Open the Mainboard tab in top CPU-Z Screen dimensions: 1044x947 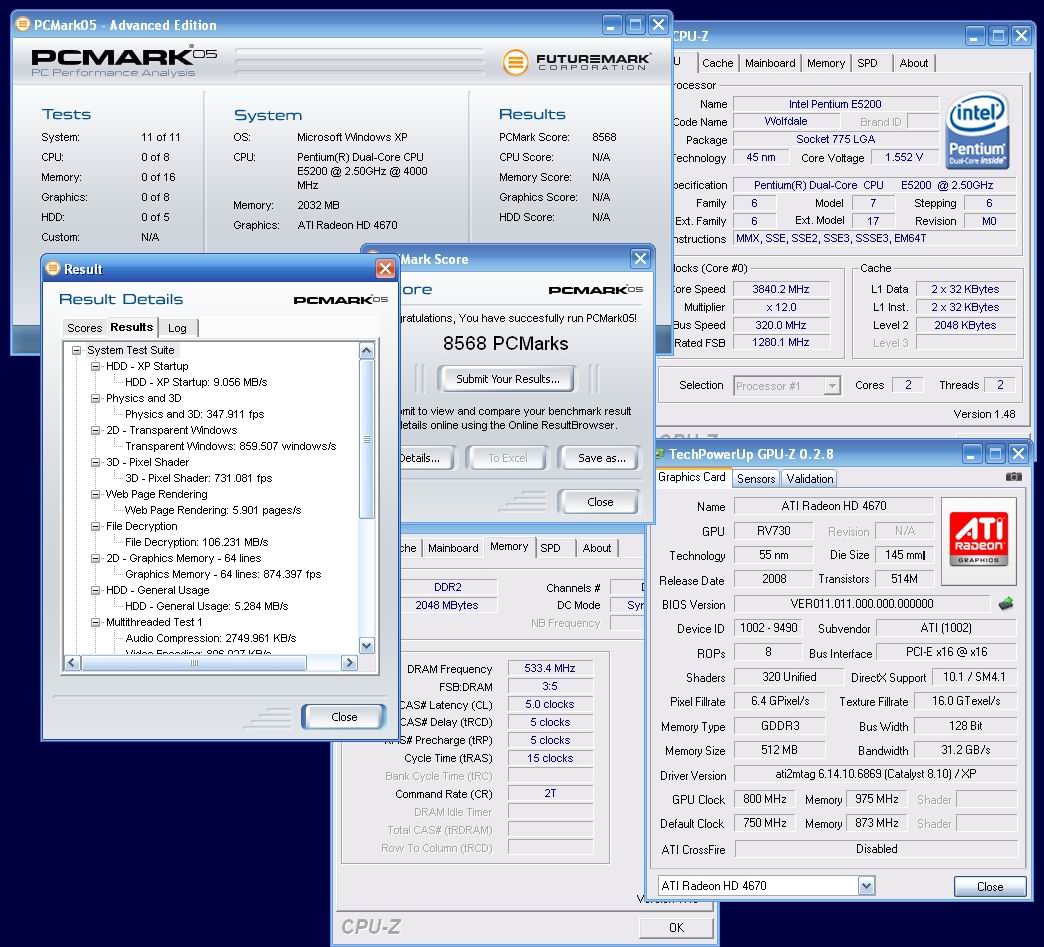click(x=770, y=63)
